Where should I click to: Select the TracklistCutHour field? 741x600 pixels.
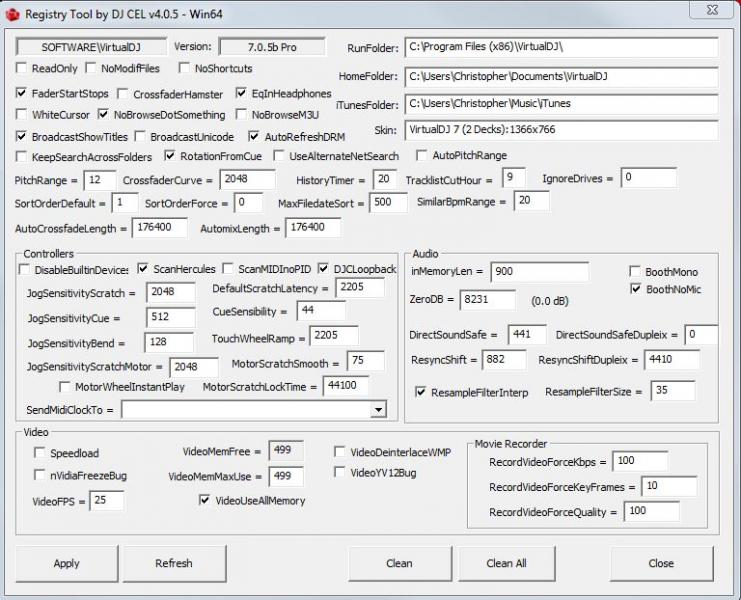[513, 178]
